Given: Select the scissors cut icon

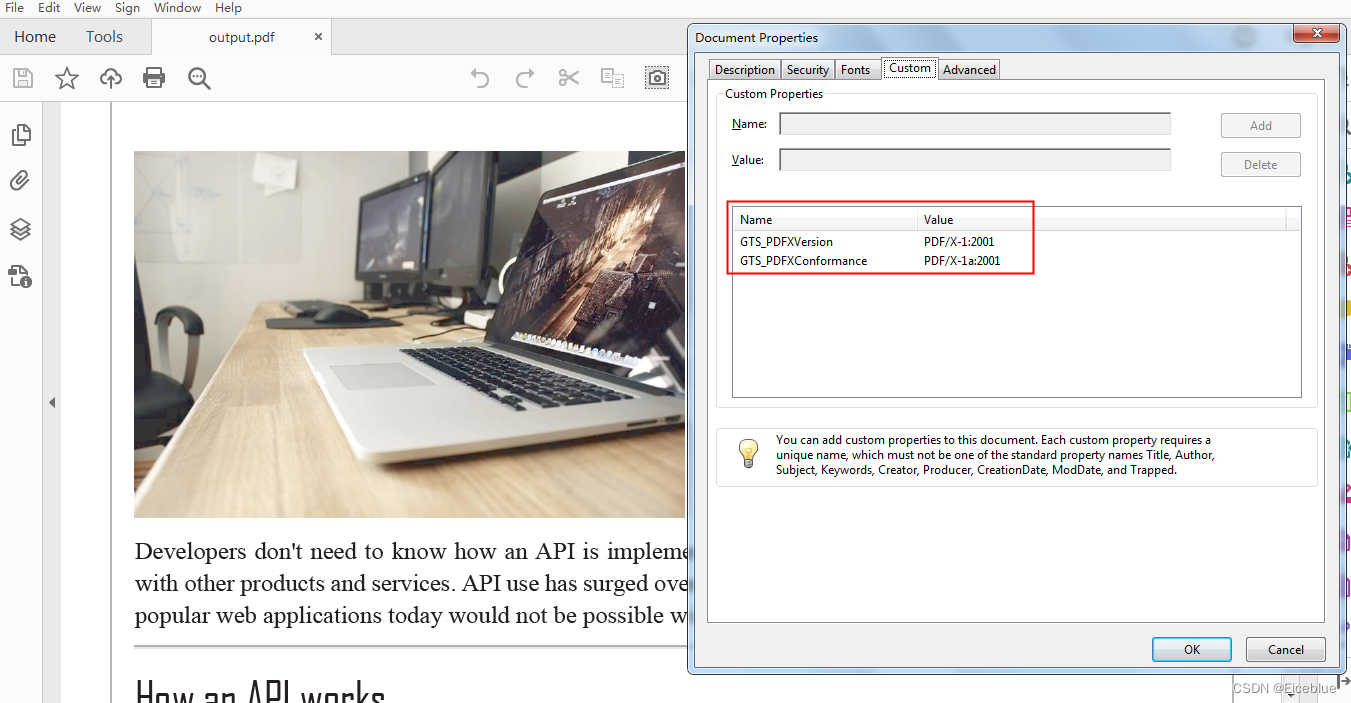Looking at the screenshot, I should (x=569, y=78).
